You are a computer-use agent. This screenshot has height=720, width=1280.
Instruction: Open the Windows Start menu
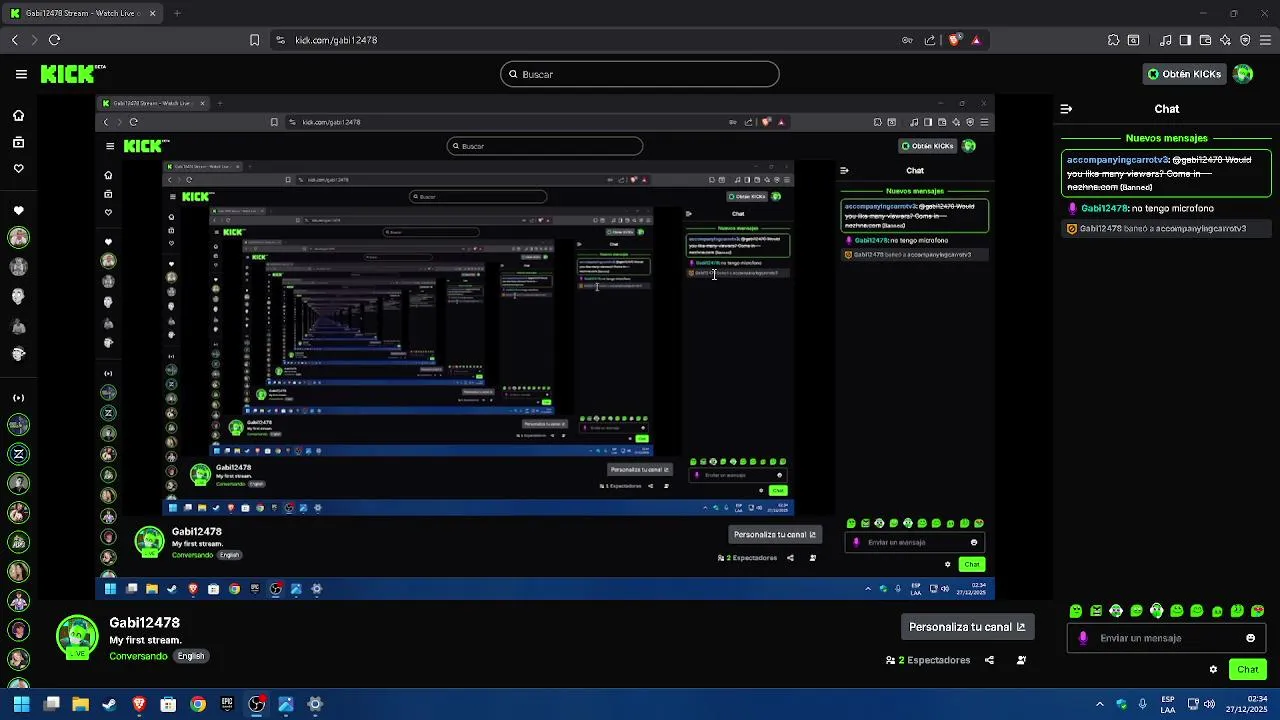(21, 704)
